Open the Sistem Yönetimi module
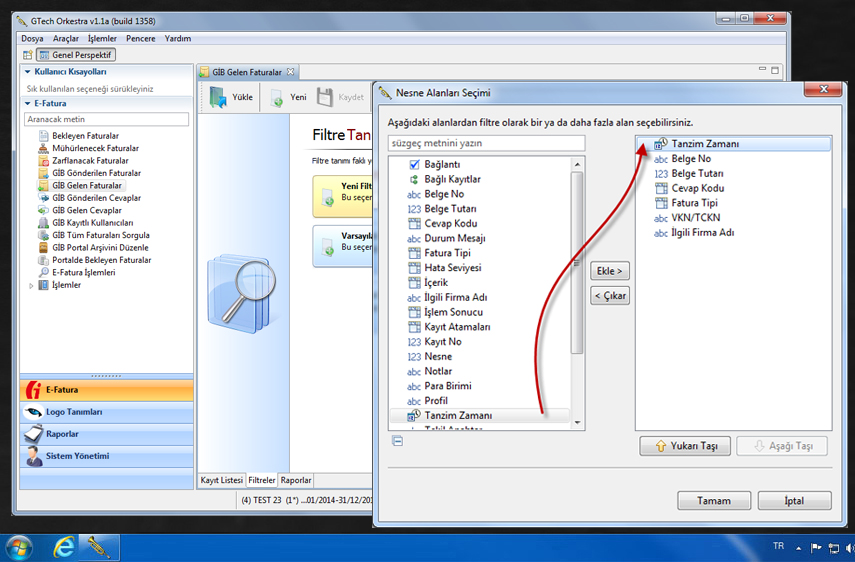 106,456
